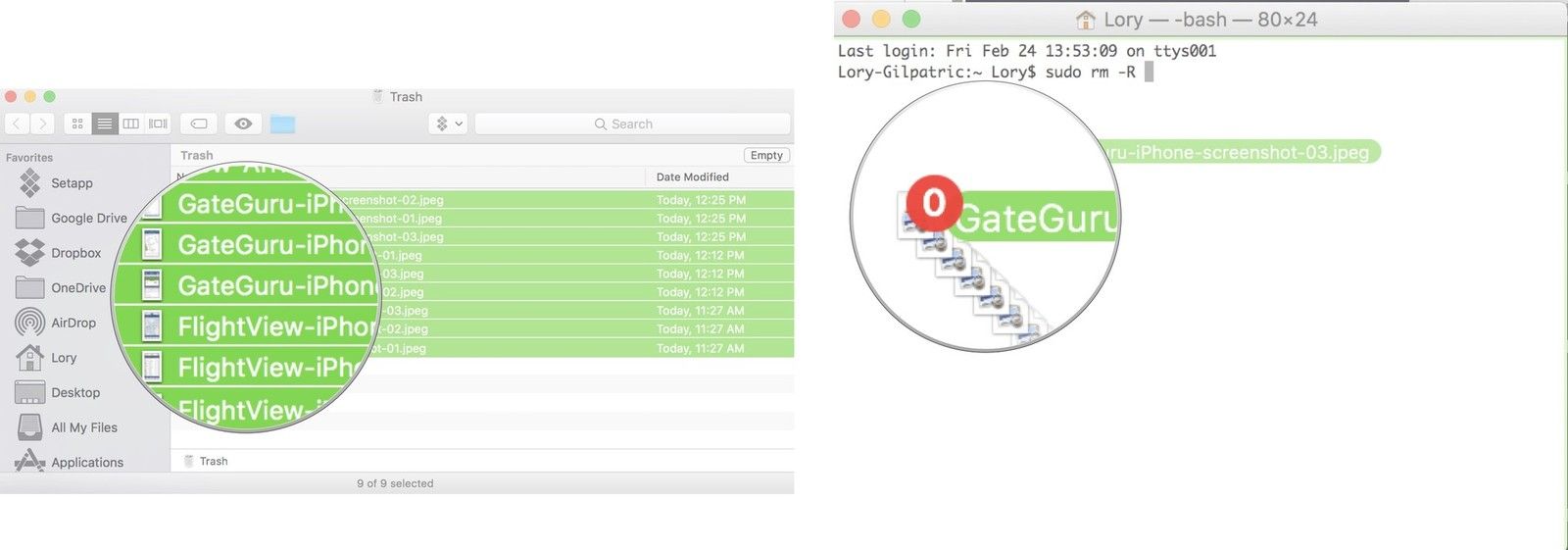
Task: Open the Dropbox toolbar dropdown
Action: [x=449, y=124]
